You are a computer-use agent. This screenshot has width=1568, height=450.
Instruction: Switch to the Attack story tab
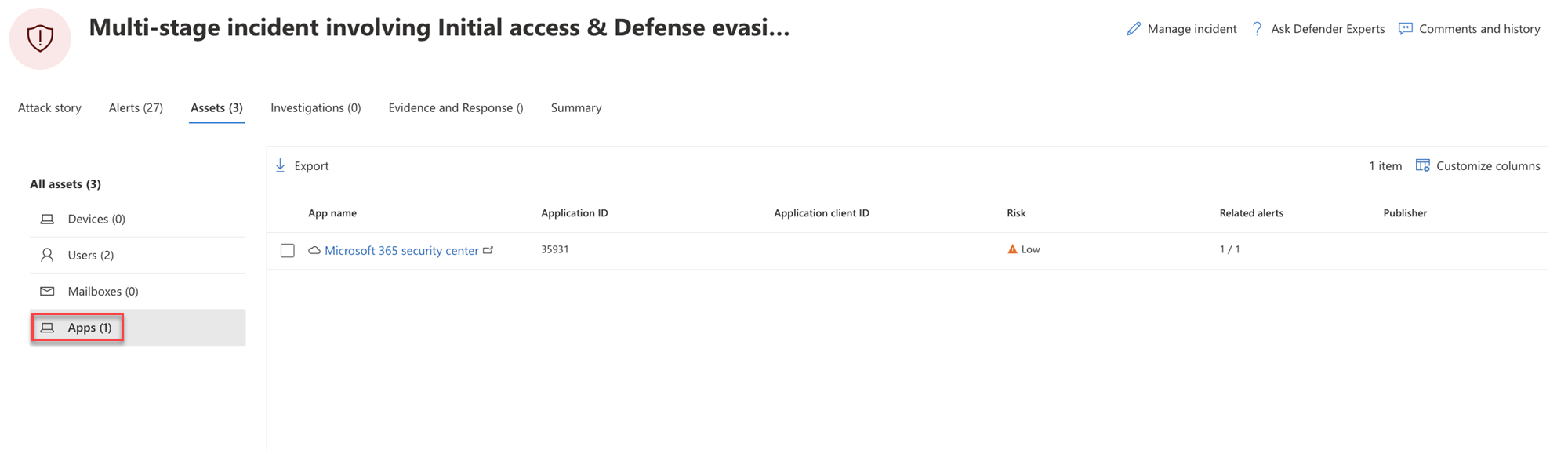coord(49,108)
